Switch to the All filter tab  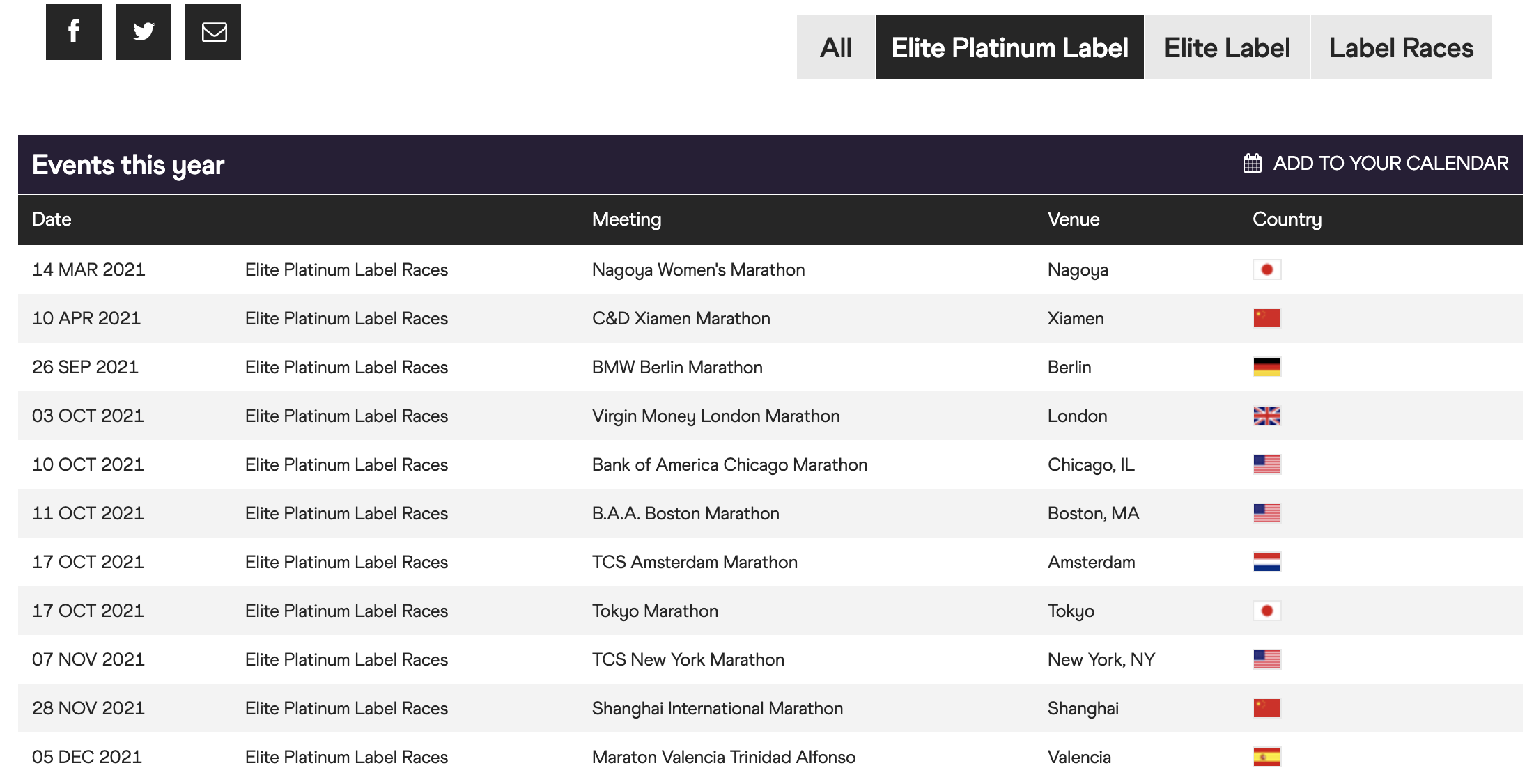(835, 48)
